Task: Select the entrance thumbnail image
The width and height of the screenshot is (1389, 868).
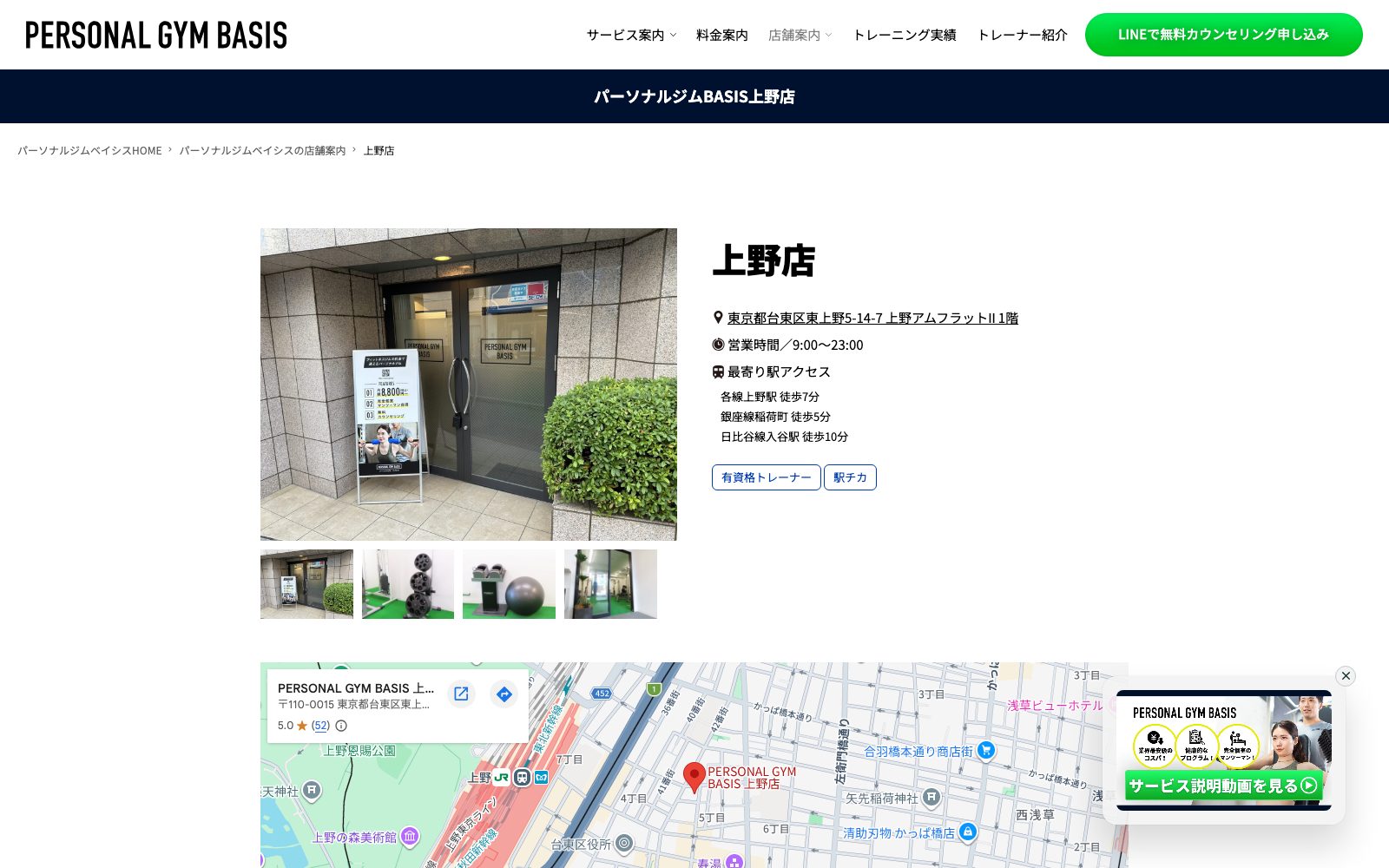Action: pyautogui.click(x=306, y=584)
